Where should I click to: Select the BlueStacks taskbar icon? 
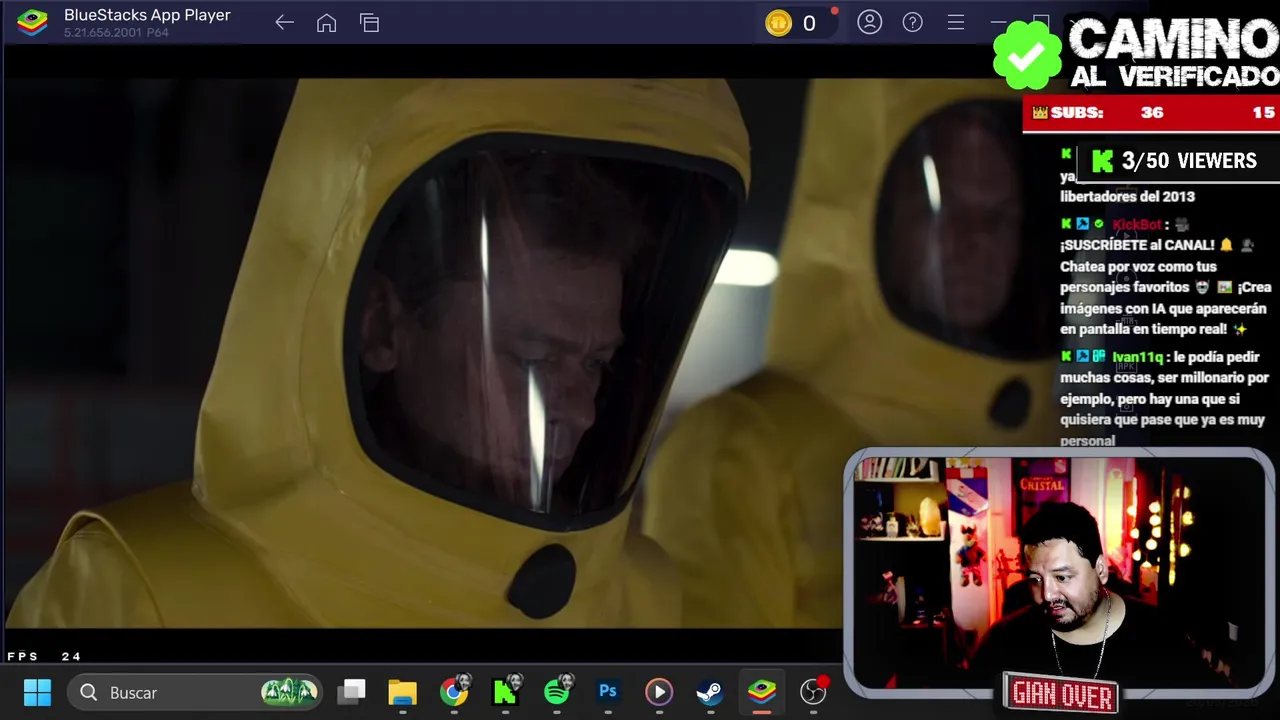pyautogui.click(x=762, y=692)
